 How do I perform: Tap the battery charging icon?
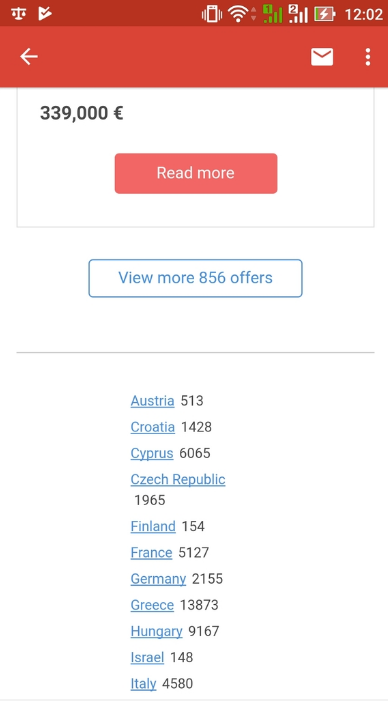(325, 14)
